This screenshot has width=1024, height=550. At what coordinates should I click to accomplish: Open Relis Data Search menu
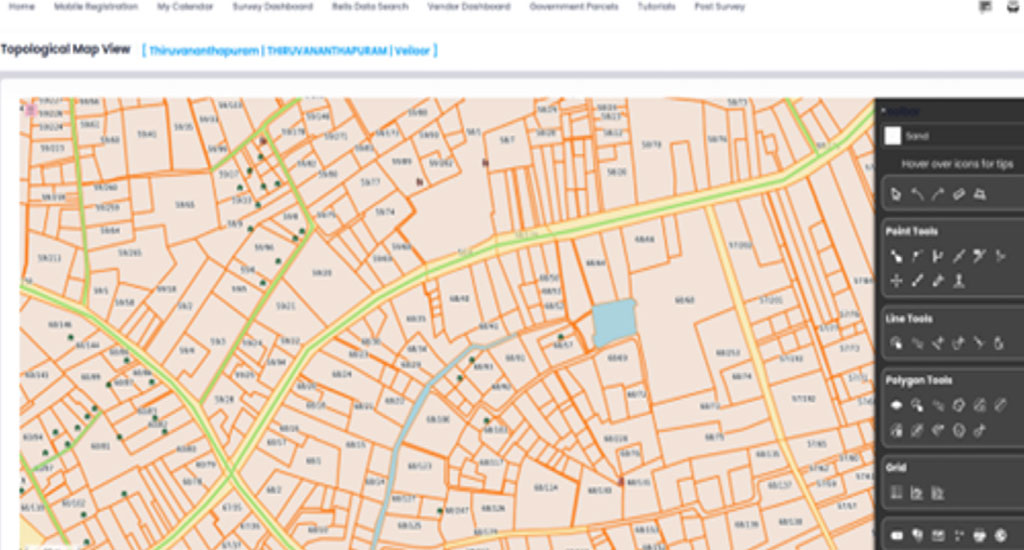370,7
